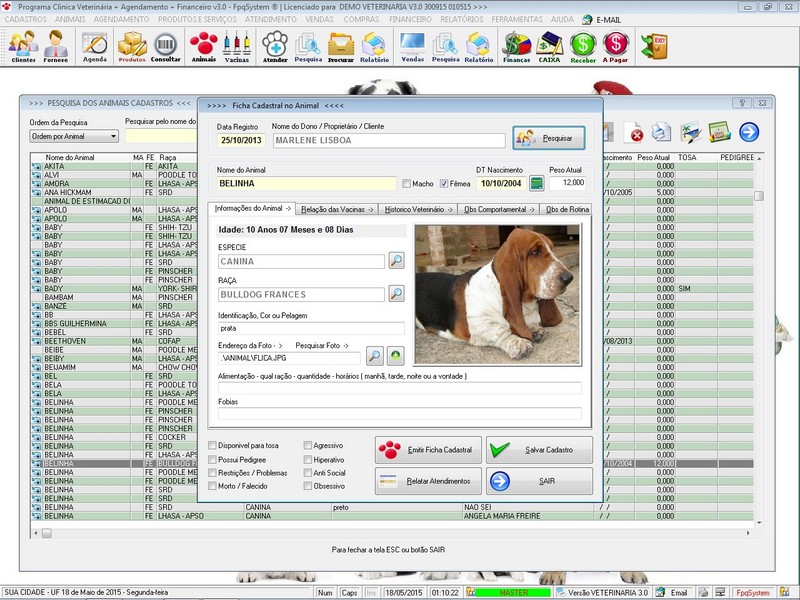Click the Fobias text field

click(x=399, y=413)
